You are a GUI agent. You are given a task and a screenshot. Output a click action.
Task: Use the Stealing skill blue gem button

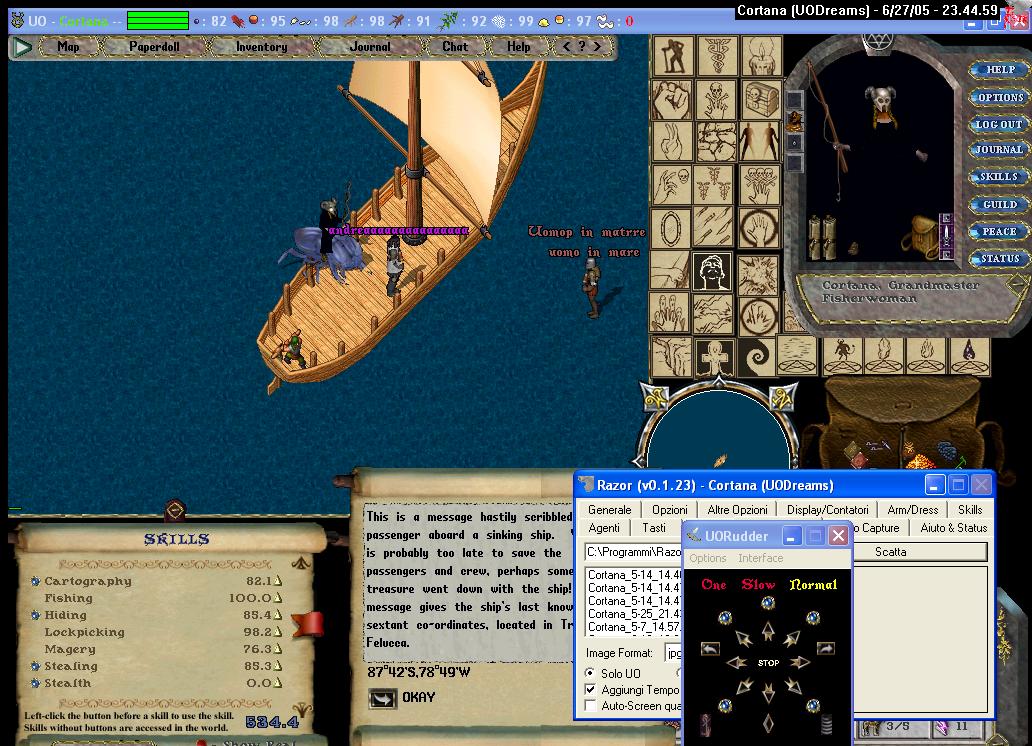[36, 666]
